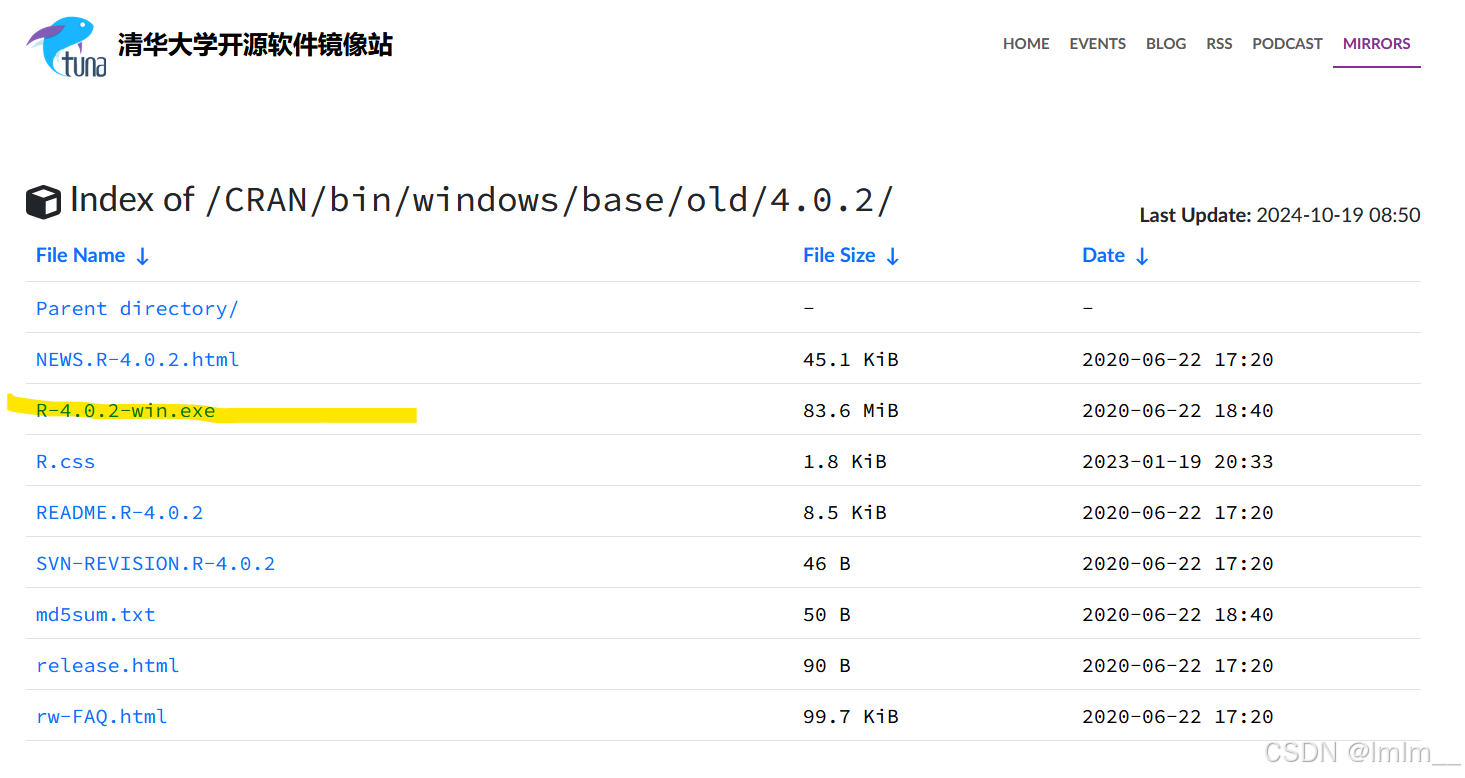1465x778 pixels.
Task: Click 清华大学开源软件镜像站 site title
Action: tap(255, 45)
